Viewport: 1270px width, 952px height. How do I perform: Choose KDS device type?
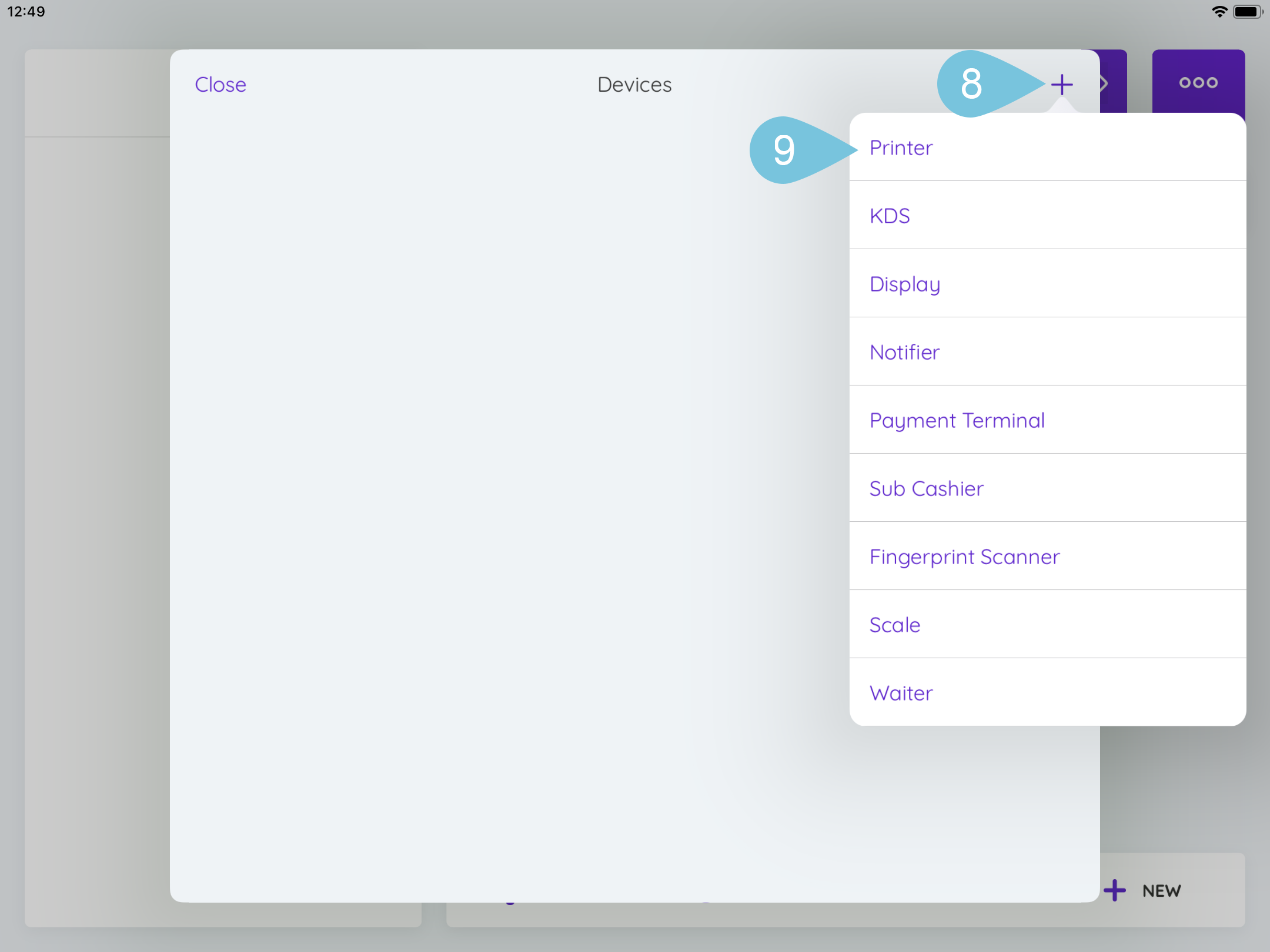pyautogui.click(x=890, y=216)
